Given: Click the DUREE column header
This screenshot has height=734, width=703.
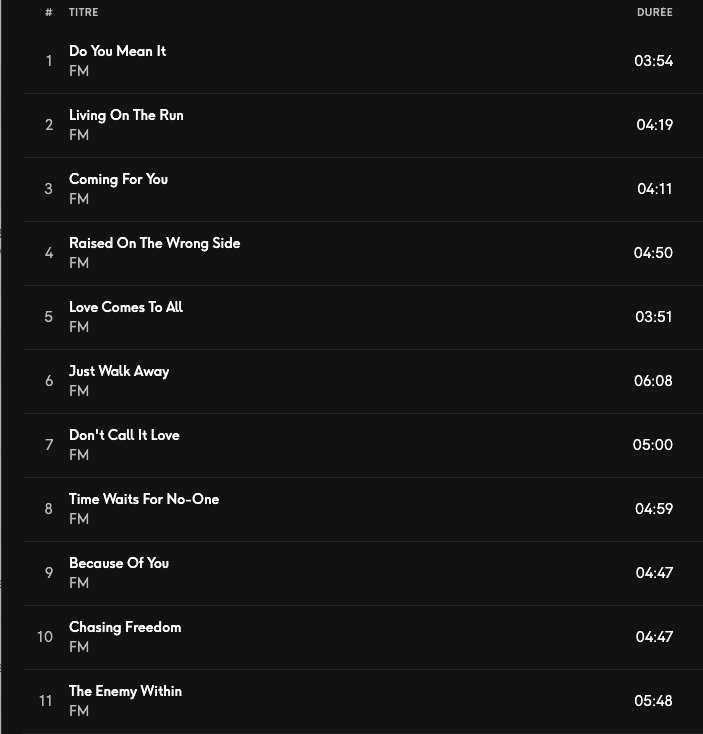Looking at the screenshot, I should (x=654, y=12).
